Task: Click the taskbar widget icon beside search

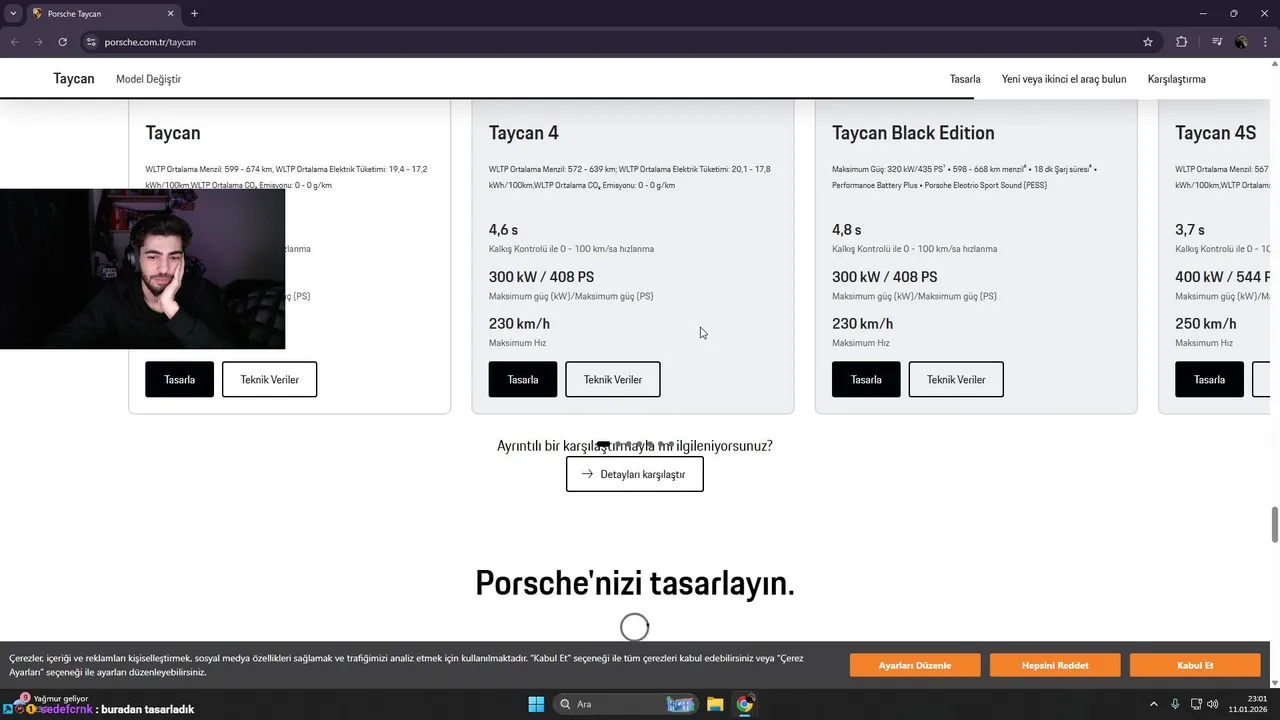Action: [681, 704]
